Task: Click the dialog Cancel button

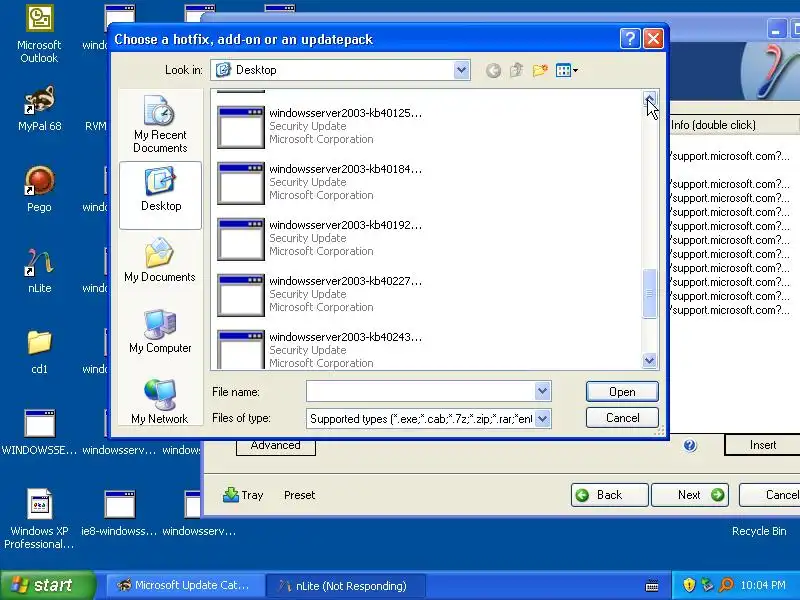Action: pyautogui.click(x=622, y=418)
